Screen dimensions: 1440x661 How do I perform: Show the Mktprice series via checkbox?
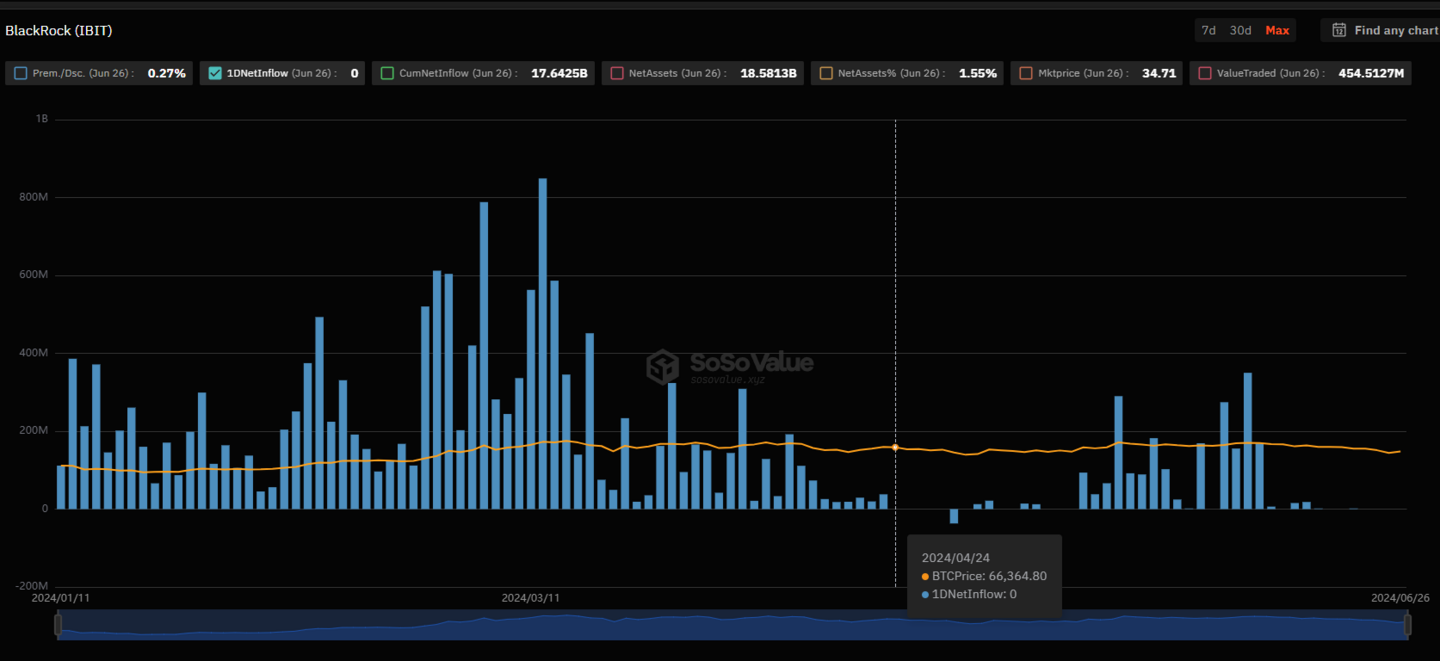(1026, 73)
